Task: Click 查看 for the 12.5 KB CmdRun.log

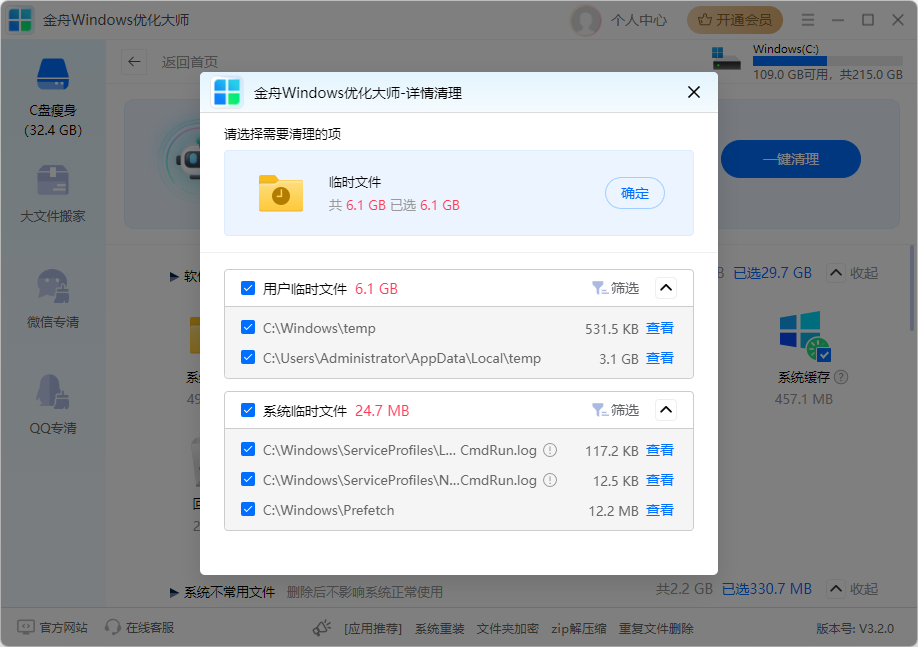Action: click(660, 480)
